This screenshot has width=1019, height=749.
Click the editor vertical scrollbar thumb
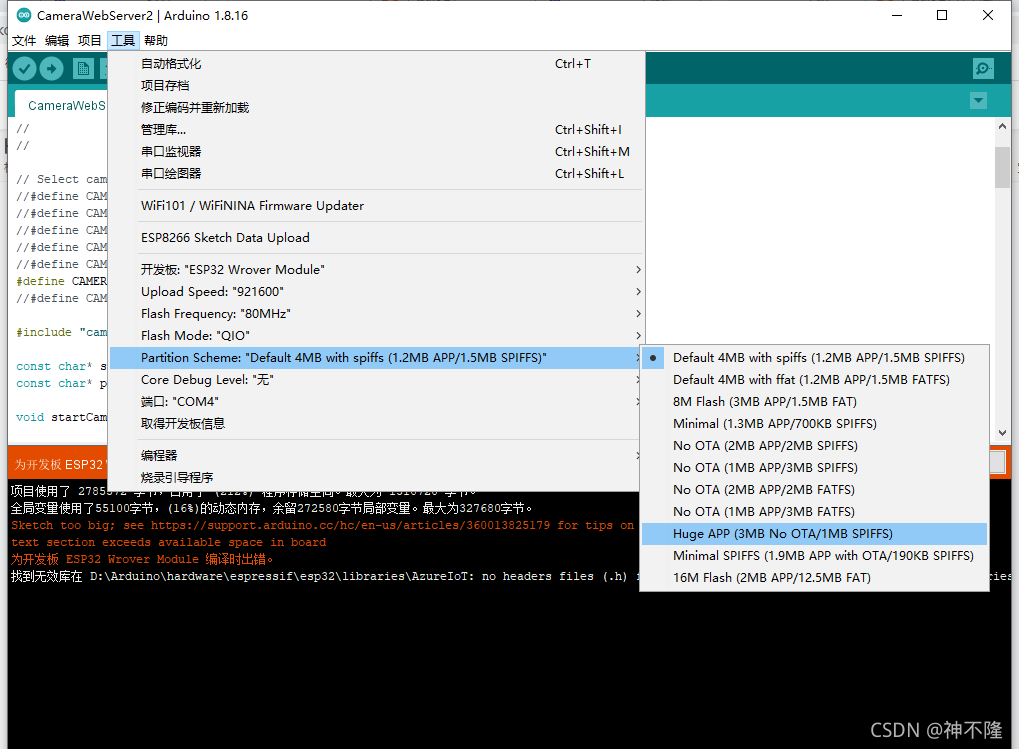click(x=1002, y=167)
